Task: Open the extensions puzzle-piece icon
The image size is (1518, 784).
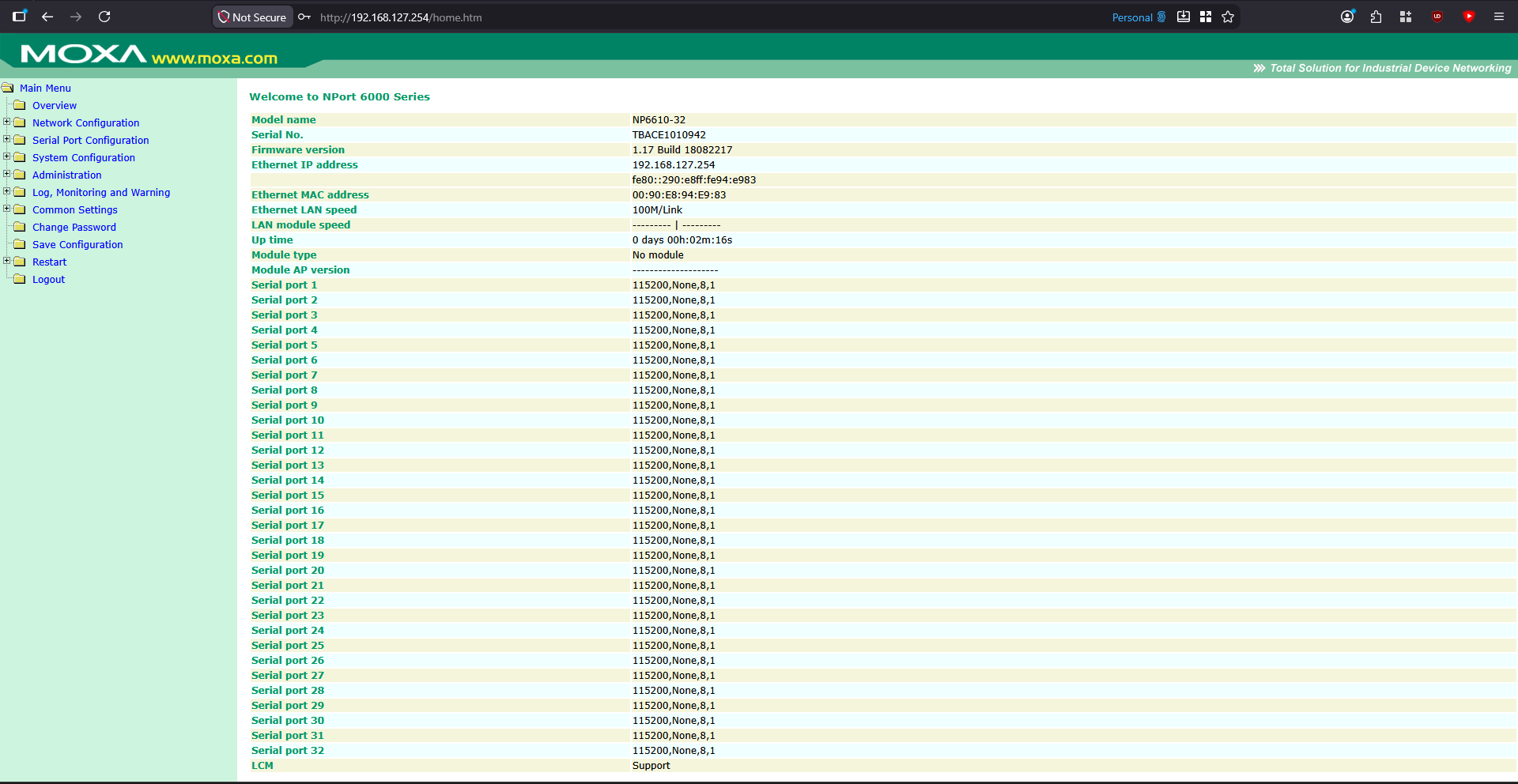Action: [1376, 17]
